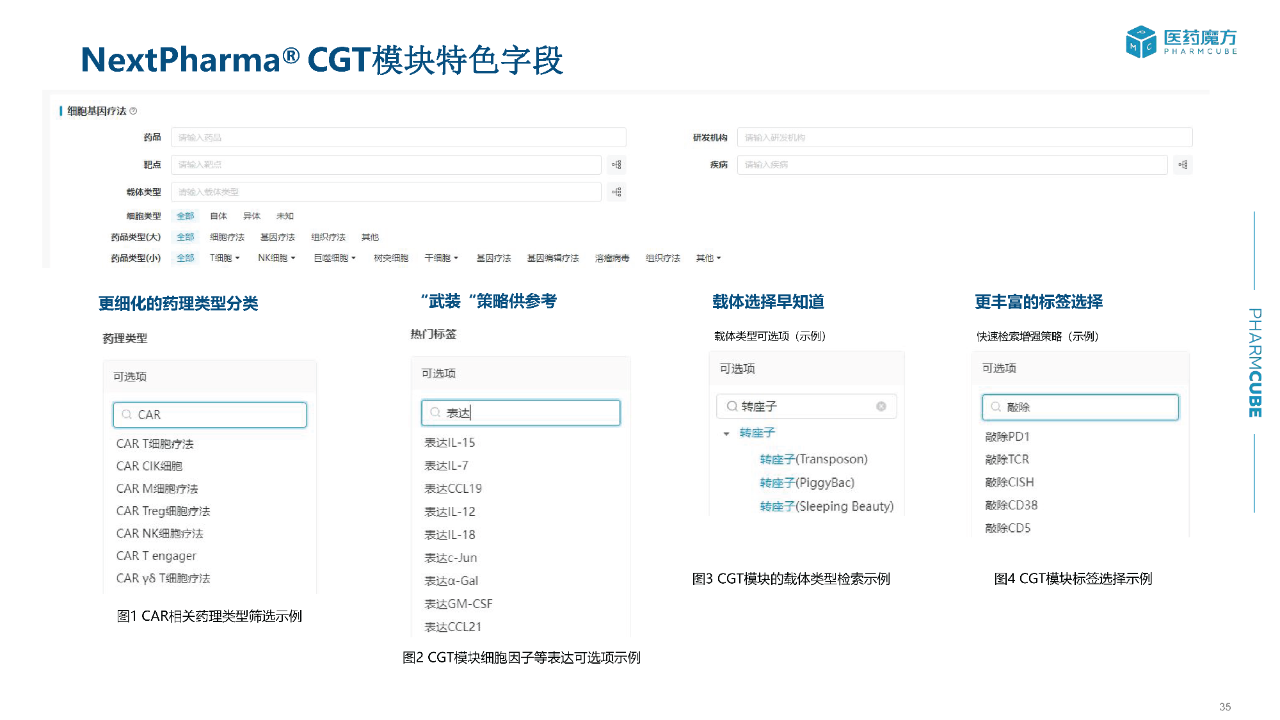This screenshot has width=1280, height=720.
Task: Select 表达IL-12 tag
Action: click(x=450, y=512)
